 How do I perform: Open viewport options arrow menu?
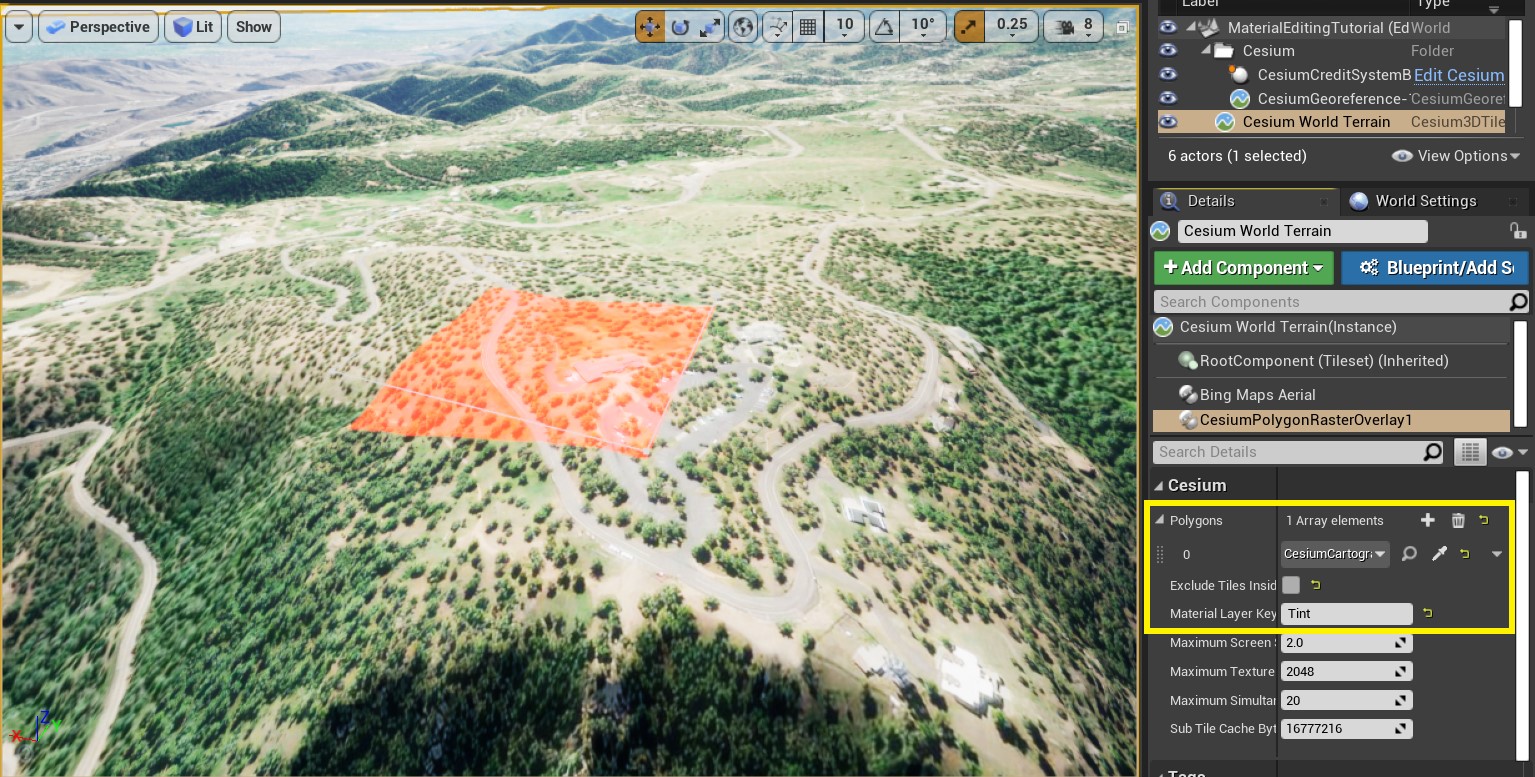point(19,27)
